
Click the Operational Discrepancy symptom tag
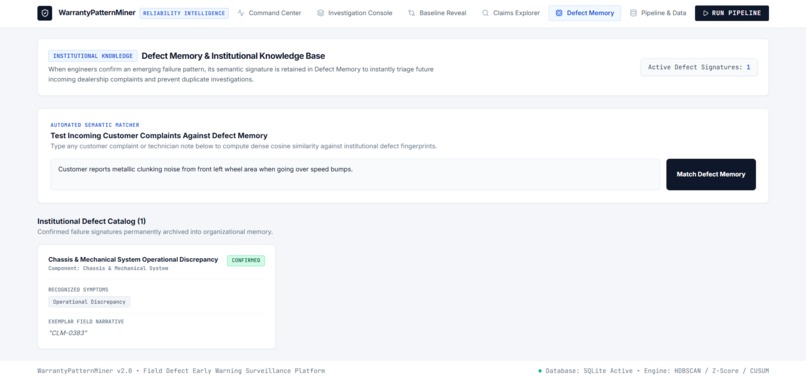click(x=89, y=302)
